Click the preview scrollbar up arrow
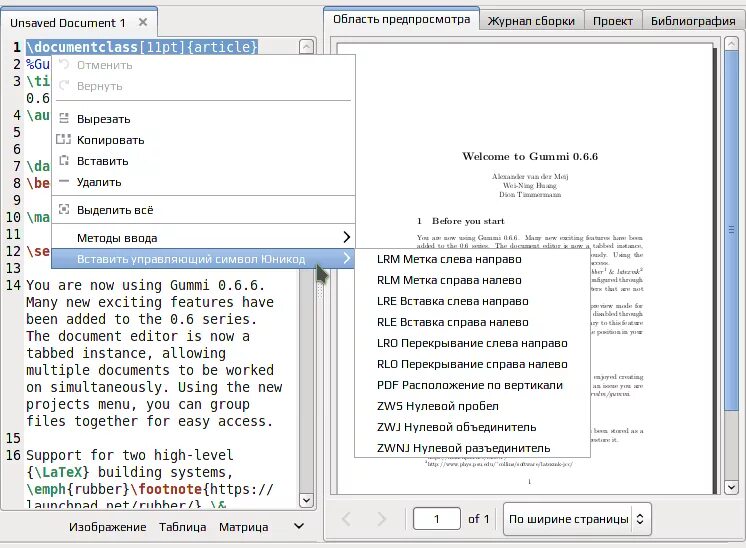Viewport: 746px width, 548px height. (731, 44)
